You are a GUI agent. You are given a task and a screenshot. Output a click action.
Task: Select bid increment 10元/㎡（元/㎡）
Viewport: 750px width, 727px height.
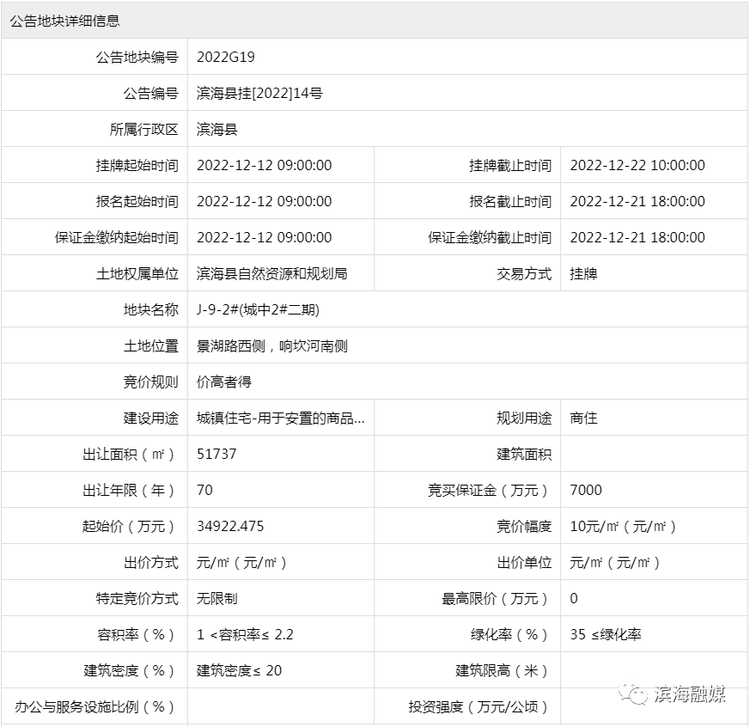pyautogui.click(x=623, y=527)
